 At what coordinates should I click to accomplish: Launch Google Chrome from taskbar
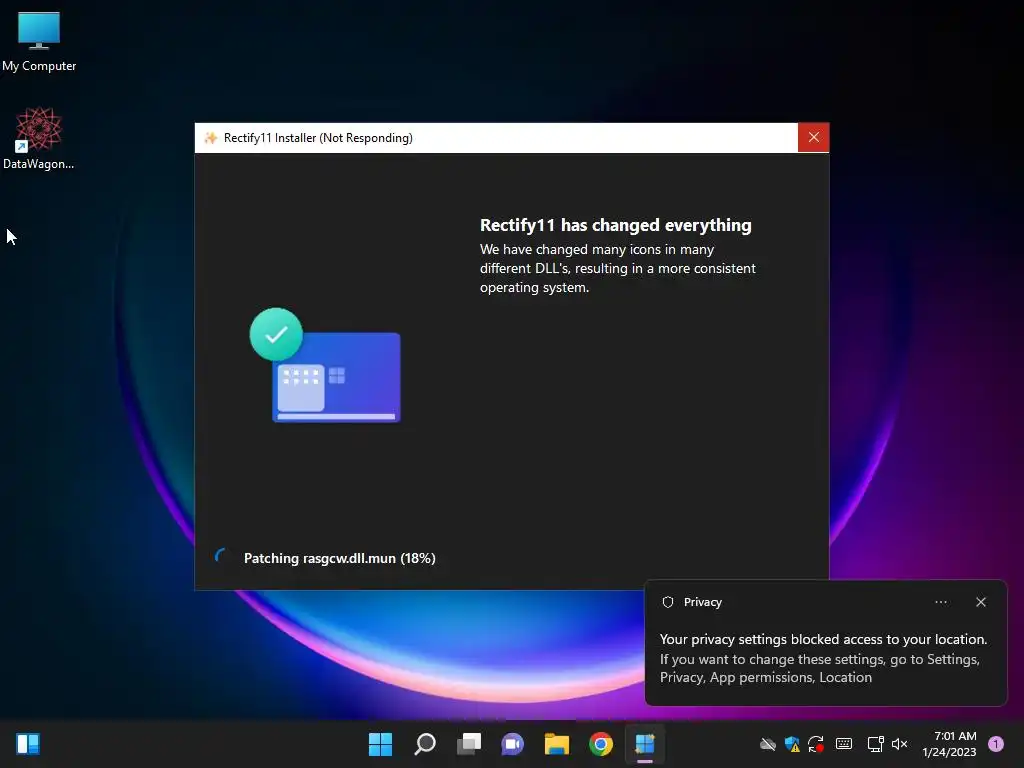click(601, 744)
